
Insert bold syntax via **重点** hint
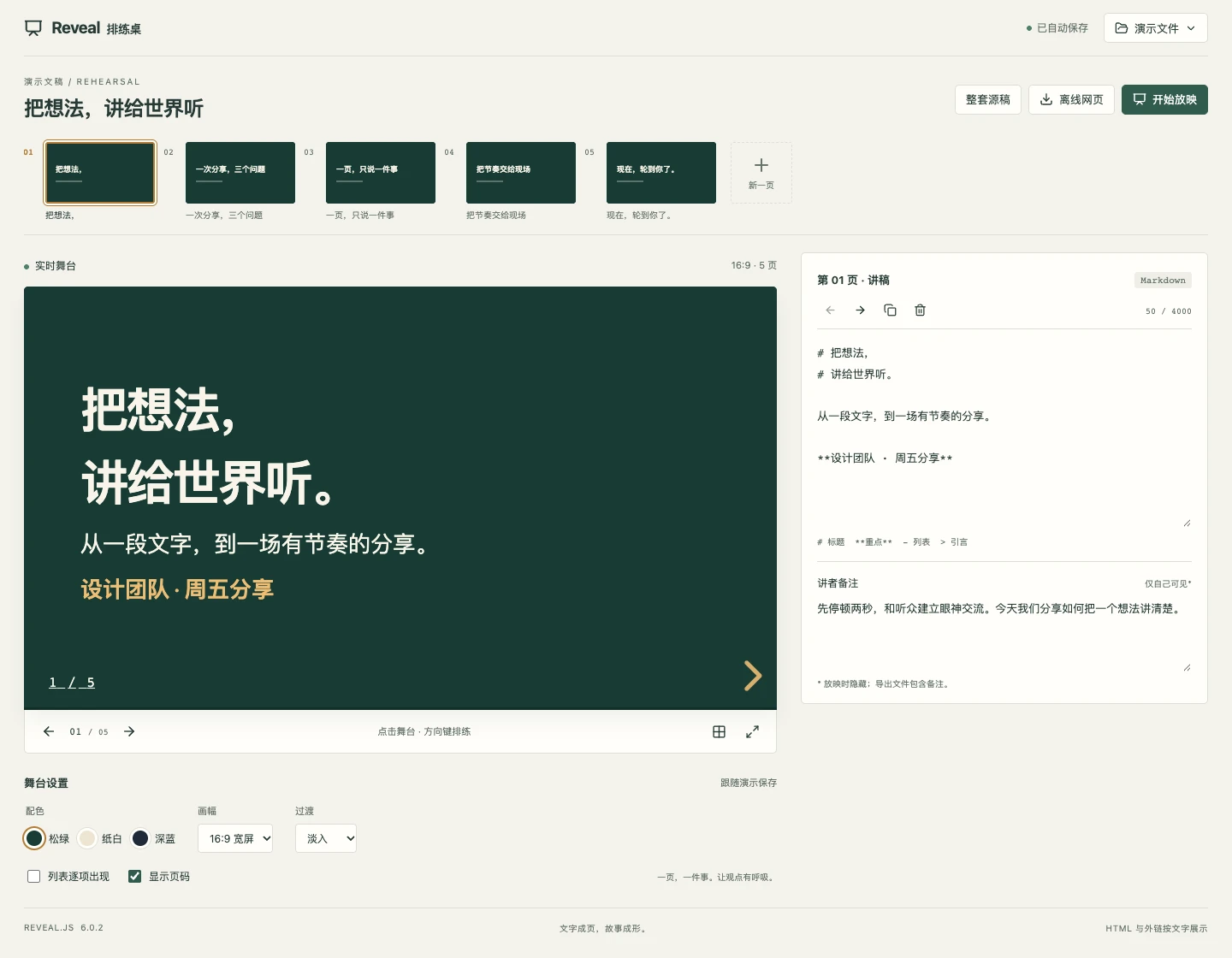[874, 542]
